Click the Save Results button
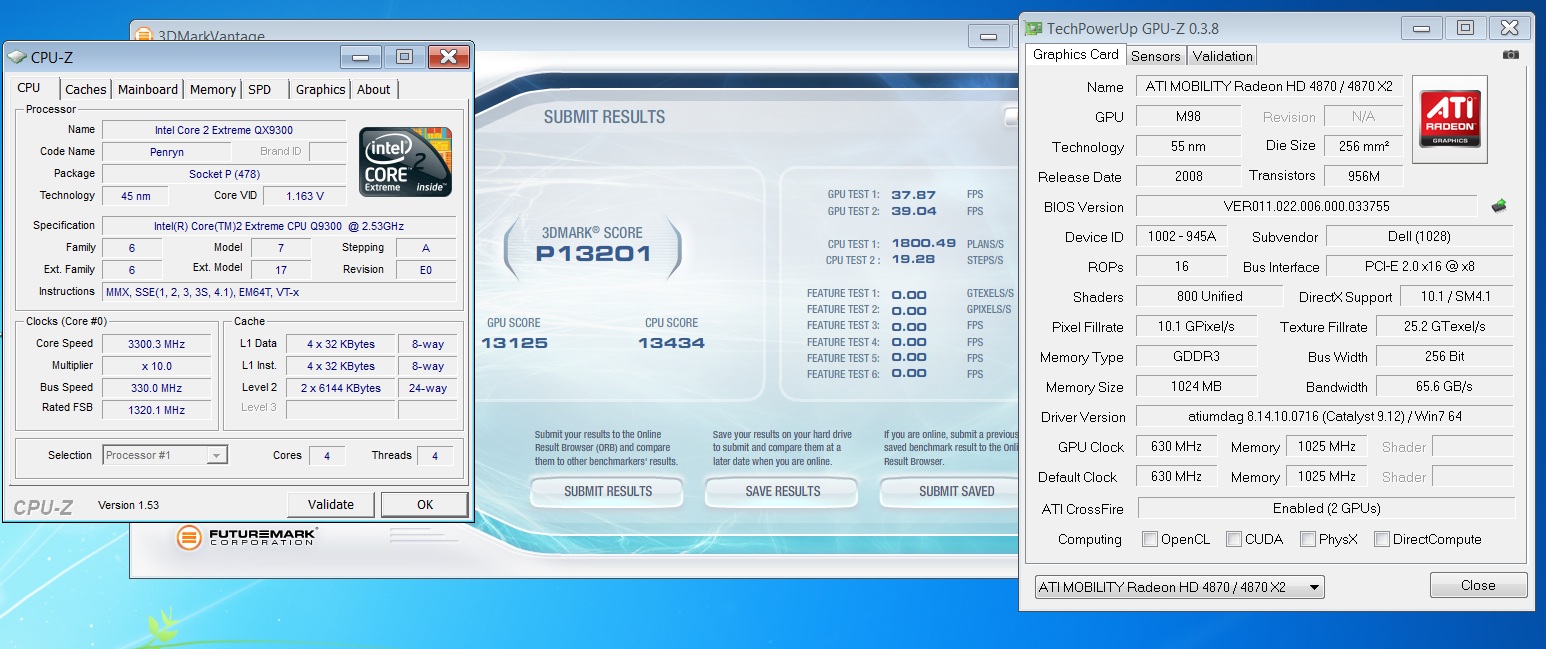 [x=783, y=491]
